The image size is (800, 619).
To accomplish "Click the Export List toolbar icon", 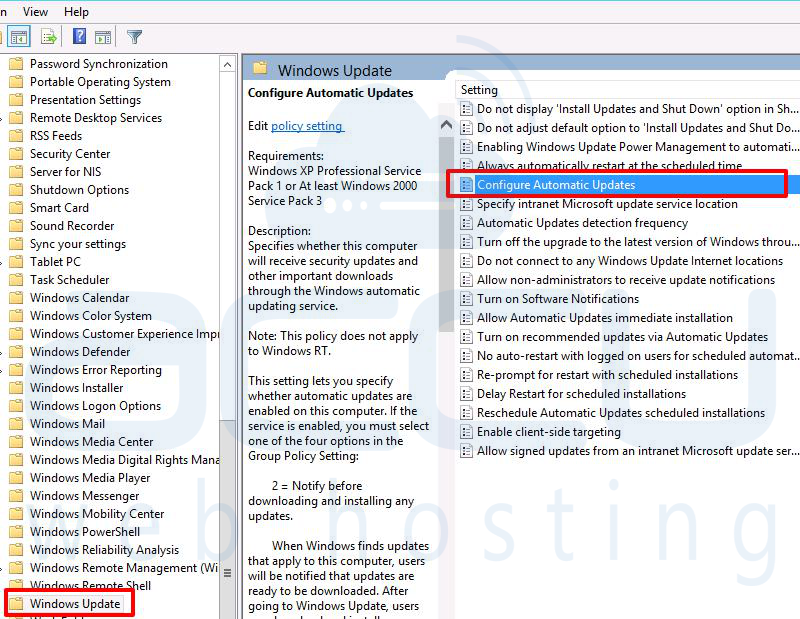I will click(x=49, y=37).
